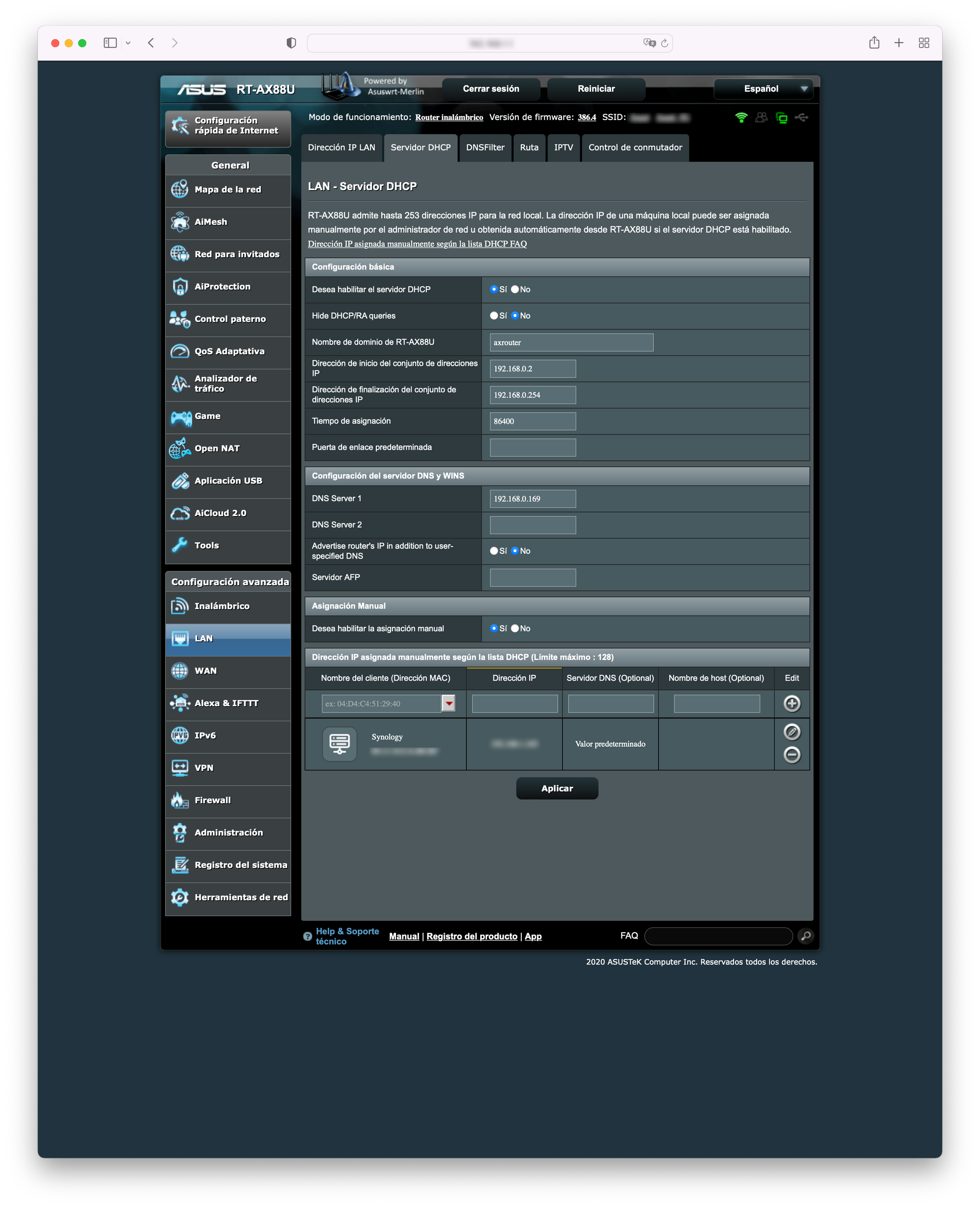The height and width of the screenshot is (1208, 980).
Task: Switch to Servidor DHCP tab
Action: click(420, 148)
